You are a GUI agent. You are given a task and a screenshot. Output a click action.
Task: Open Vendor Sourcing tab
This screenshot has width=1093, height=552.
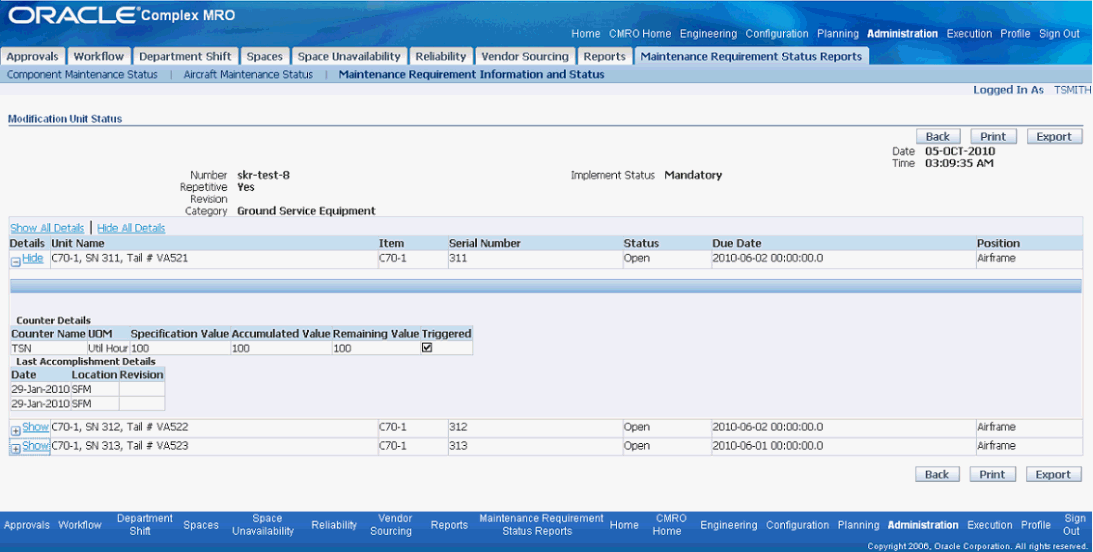(x=525, y=56)
